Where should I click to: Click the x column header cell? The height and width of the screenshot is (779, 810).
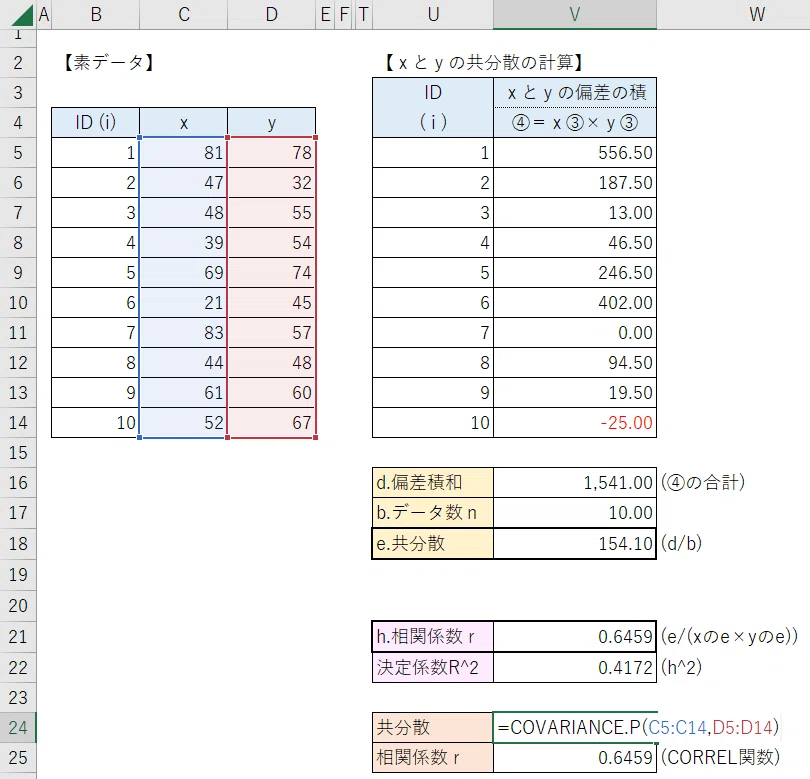(x=184, y=122)
